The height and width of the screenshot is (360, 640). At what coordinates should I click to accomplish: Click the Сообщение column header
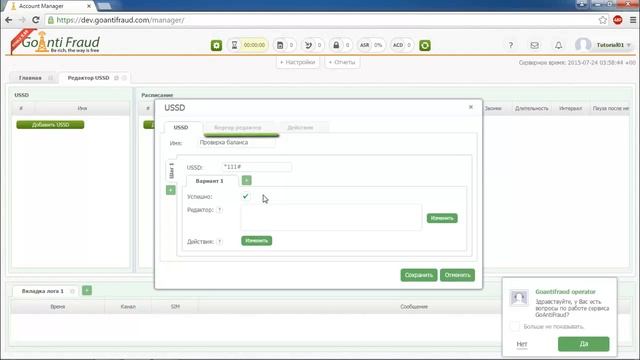(x=414, y=307)
